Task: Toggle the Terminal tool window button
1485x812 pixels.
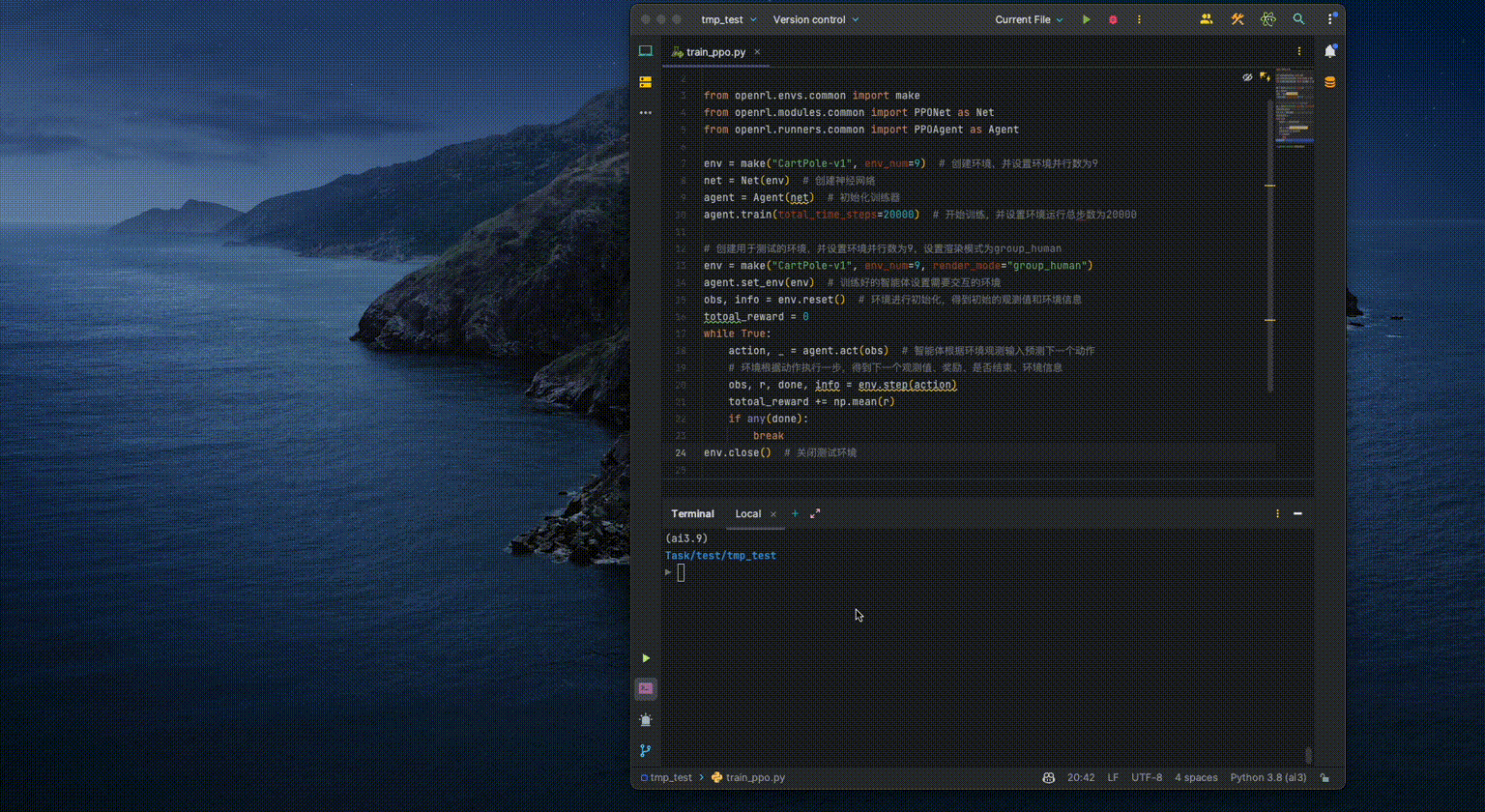Action: click(645, 688)
